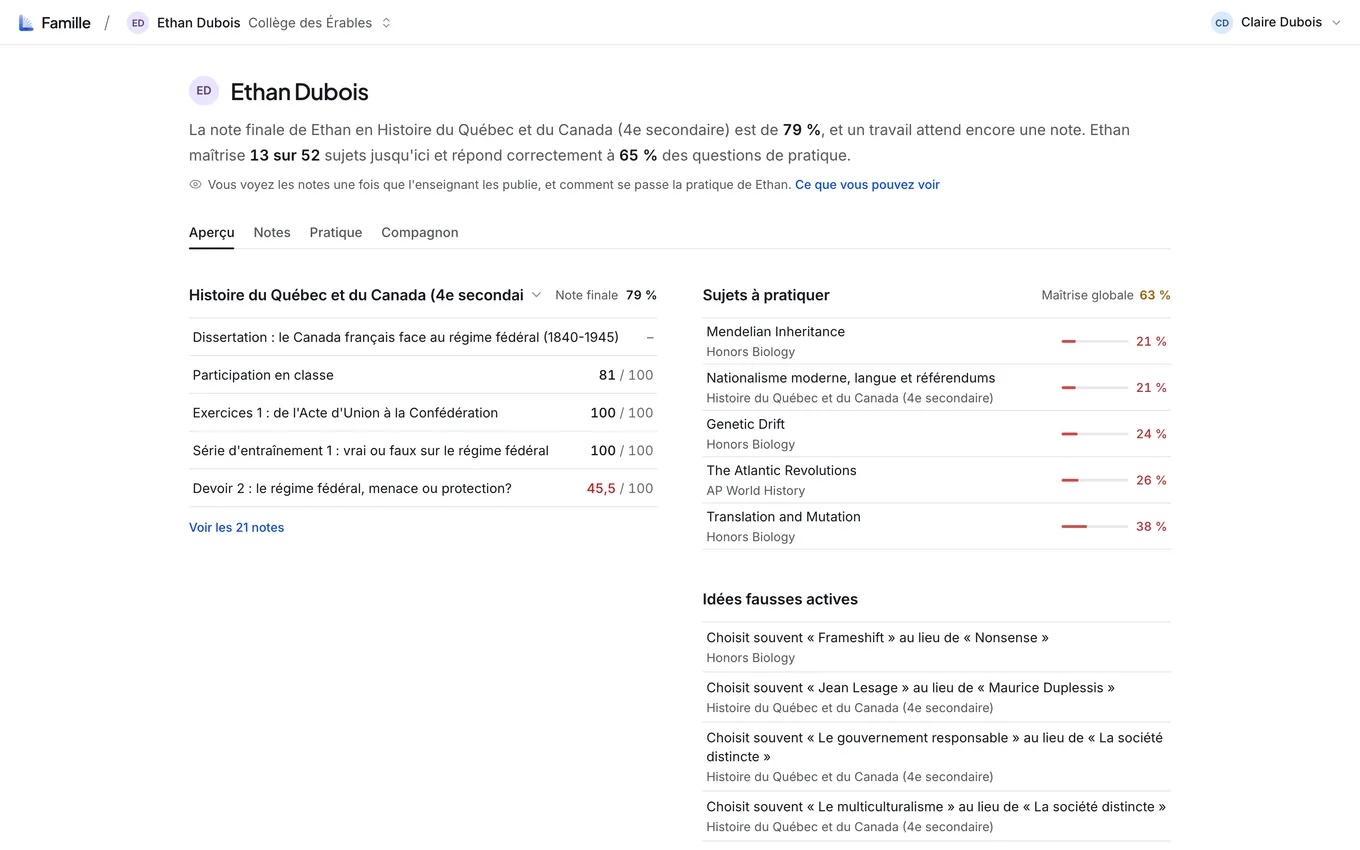Click the 'Frameshift' au lieu de 'Nonsense' misconception
This screenshot has width=1360, height=850.
coord(937,647)
